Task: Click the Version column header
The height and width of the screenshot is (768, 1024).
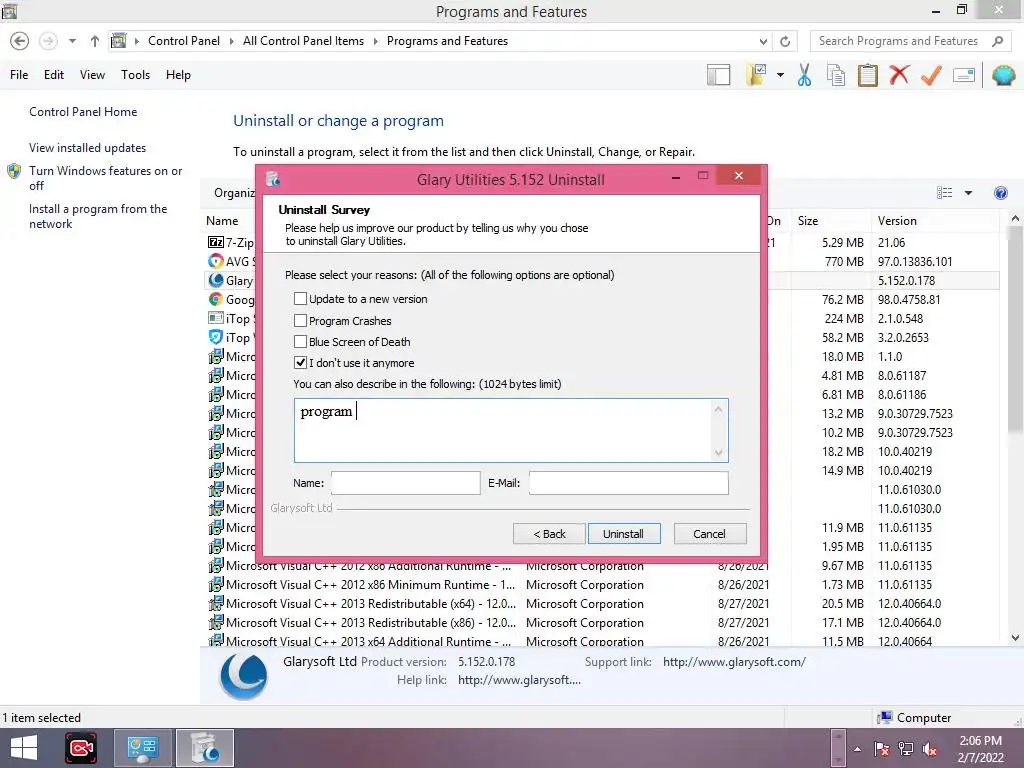Action: 935,221
